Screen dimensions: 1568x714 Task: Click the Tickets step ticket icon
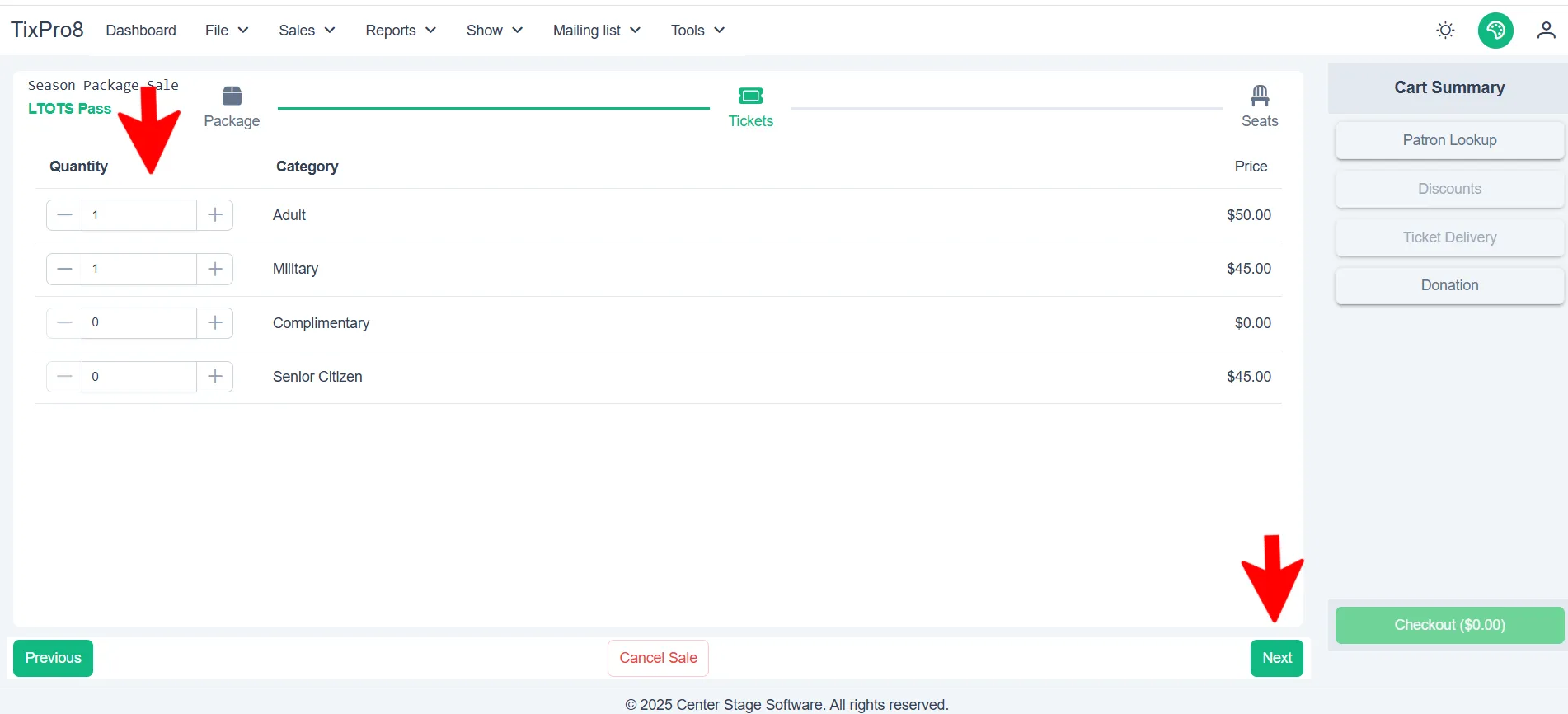tap(750, 96)
